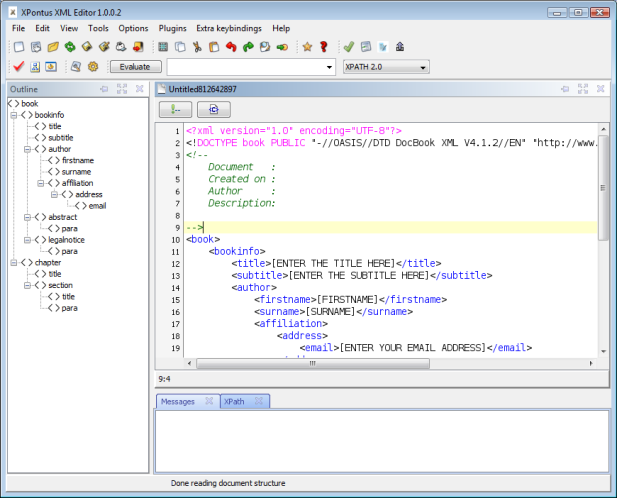This screenshot has width=617, height=498.
Task: Collapse the bookinfo node in Outline
Action: pyautogui.click(x=15, y=115)
